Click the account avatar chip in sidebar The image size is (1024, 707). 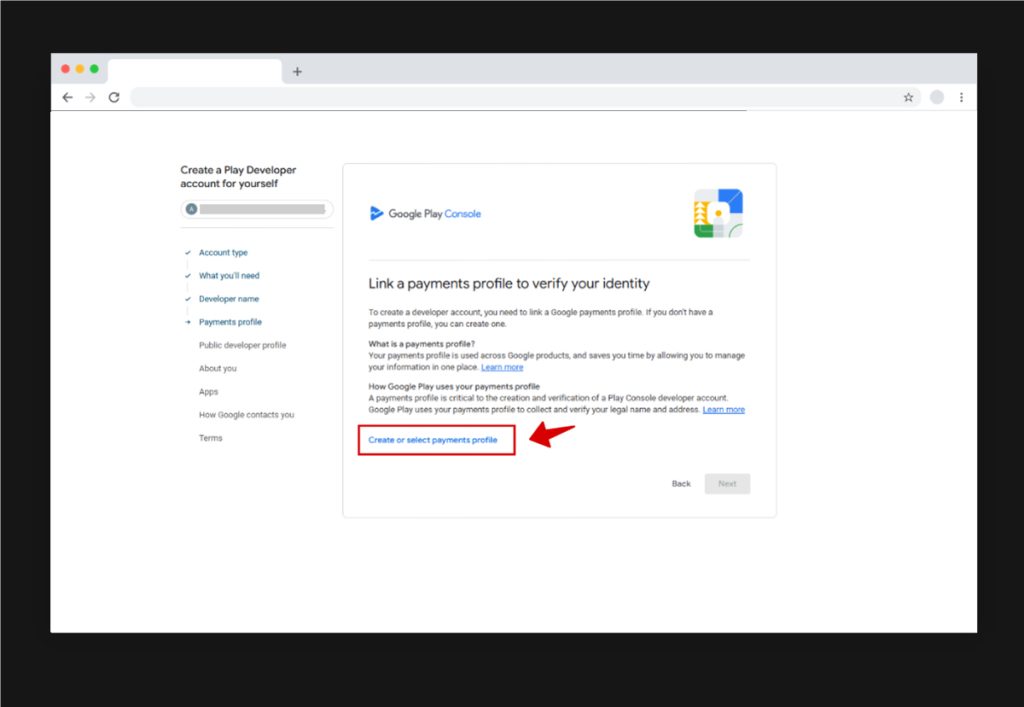(257, 209)
